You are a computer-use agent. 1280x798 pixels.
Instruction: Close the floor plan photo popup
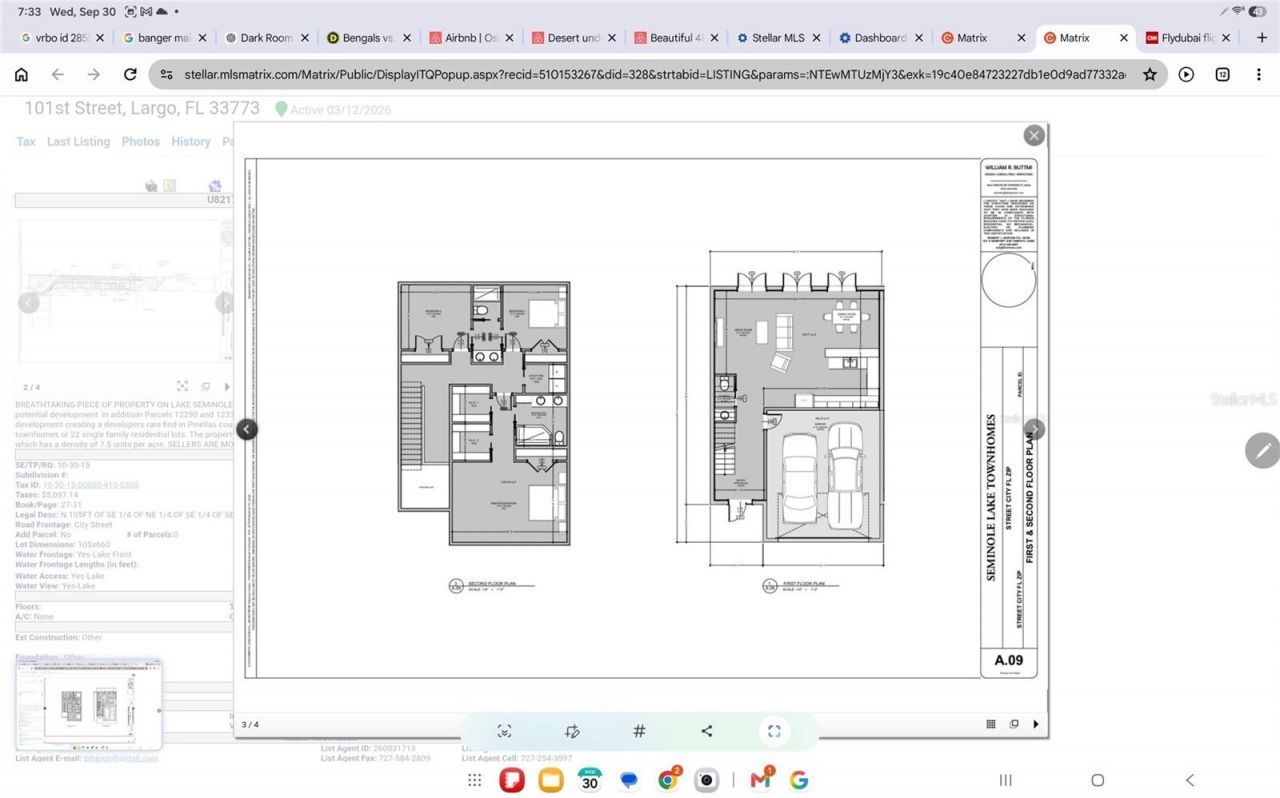coord(1034,135)
